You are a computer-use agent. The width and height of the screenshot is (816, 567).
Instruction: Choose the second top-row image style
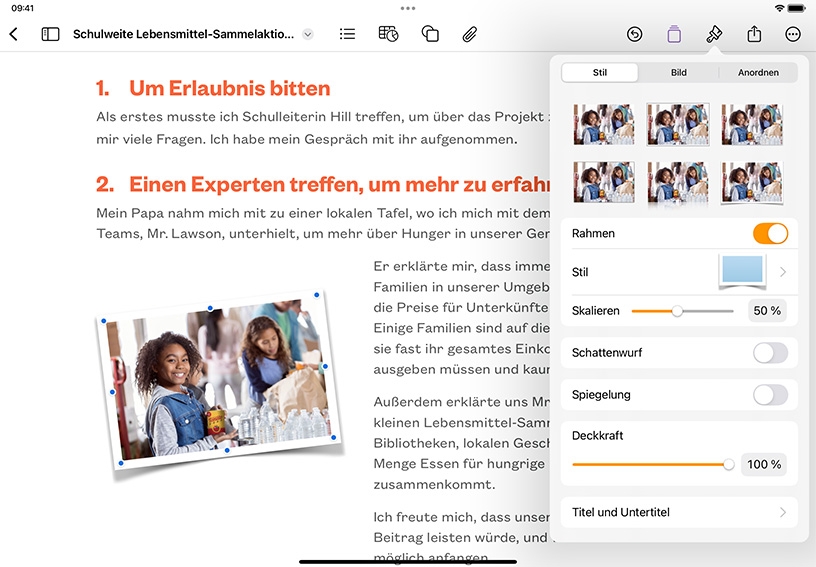click(x=678, y=125)
